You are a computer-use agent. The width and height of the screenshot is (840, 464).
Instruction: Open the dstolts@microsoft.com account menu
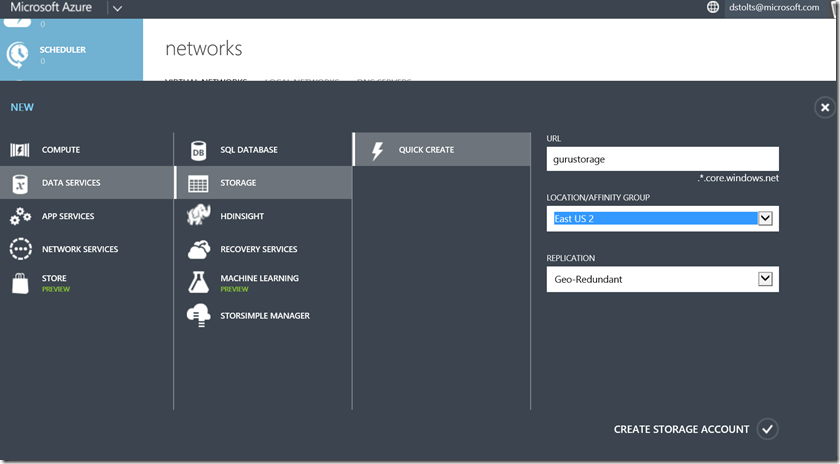[x=774, y=8]
